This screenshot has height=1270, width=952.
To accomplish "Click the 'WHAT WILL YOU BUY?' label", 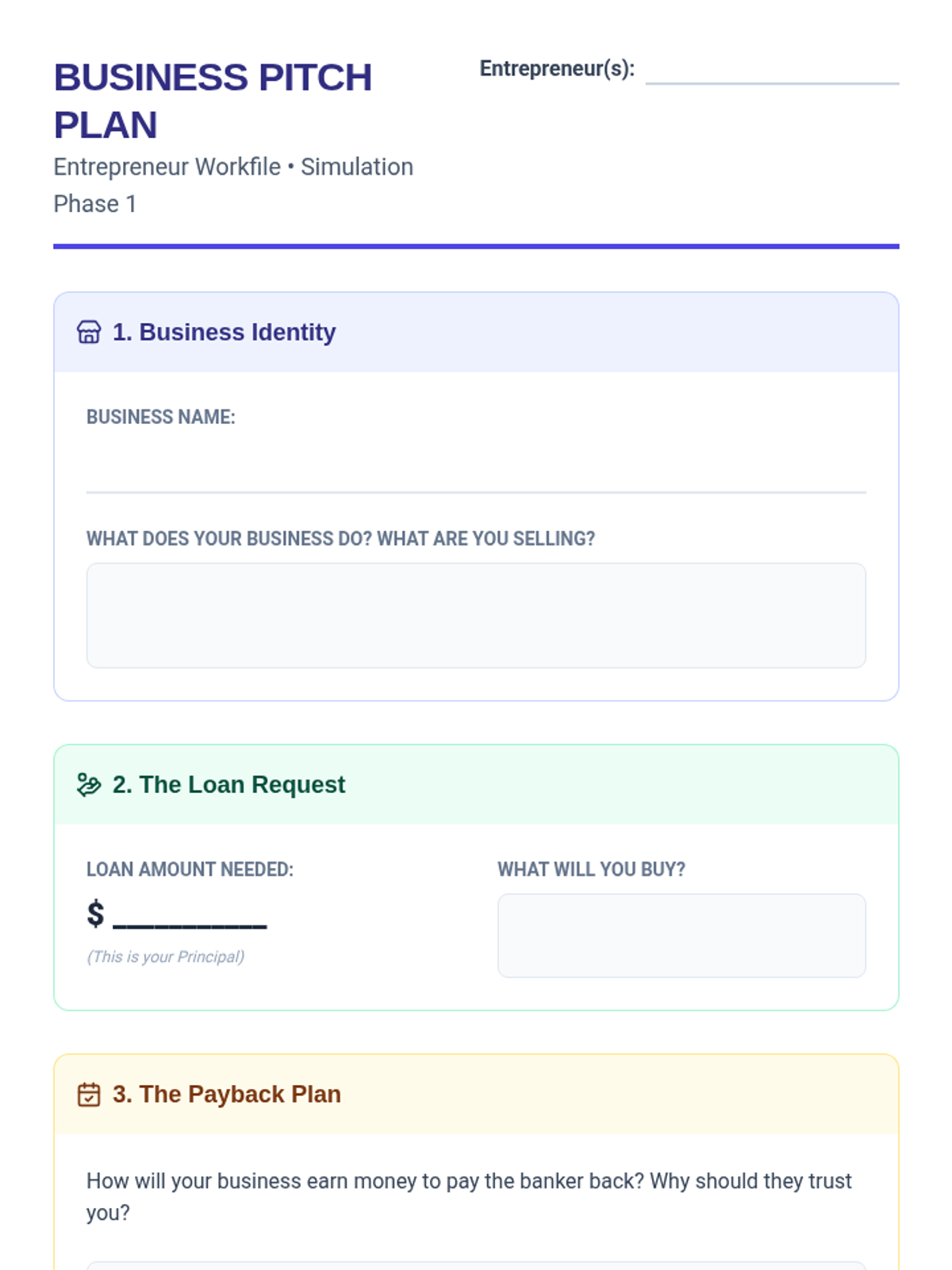I will pyautogui.click(x=591, y=870).
